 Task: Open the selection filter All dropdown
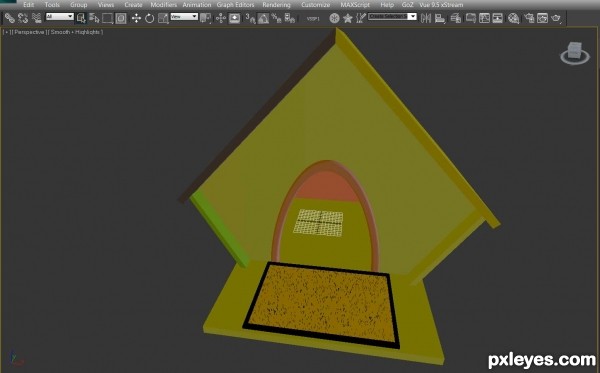click(x=59, y=16)
